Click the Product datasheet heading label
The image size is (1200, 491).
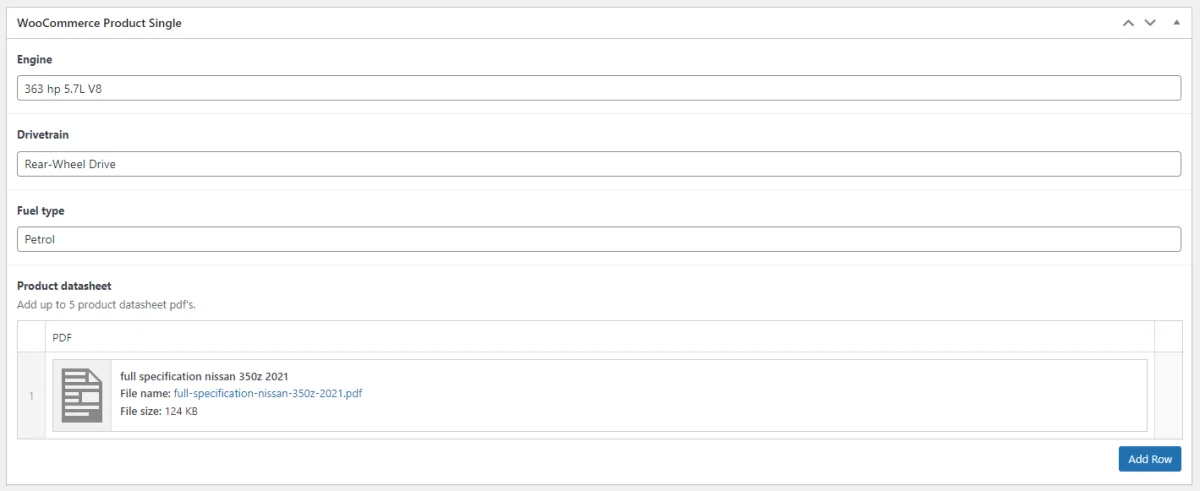[x=64, y=286]
